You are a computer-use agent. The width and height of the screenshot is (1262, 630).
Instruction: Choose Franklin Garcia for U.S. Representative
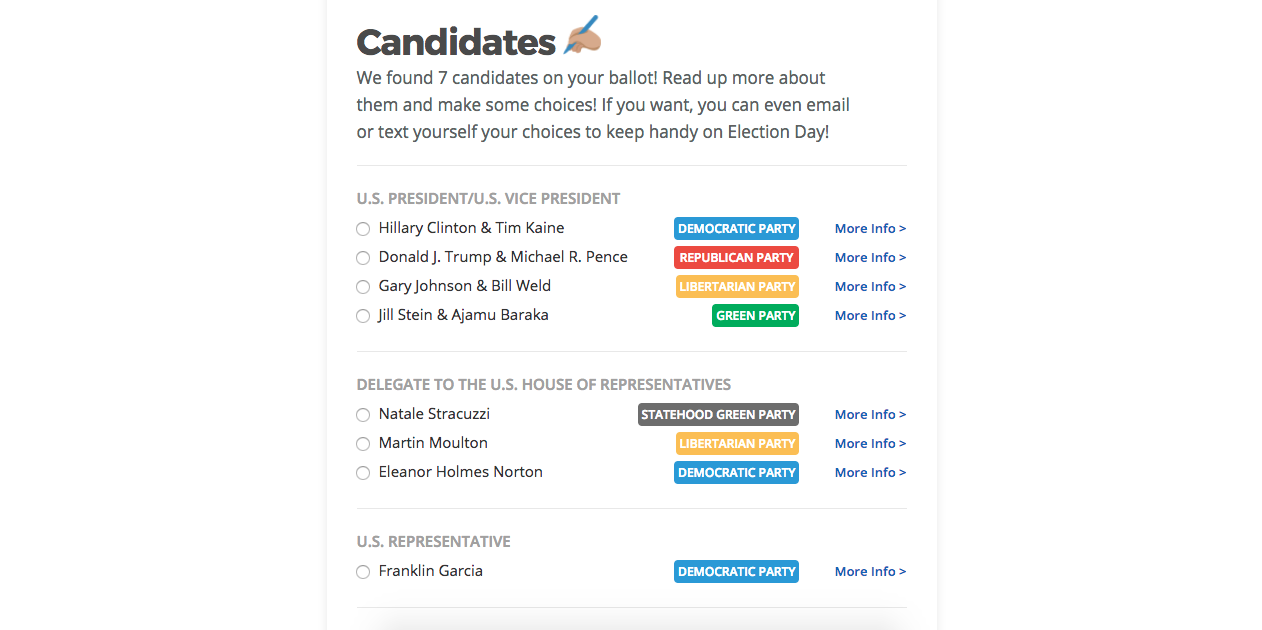[x=363, y=572]
